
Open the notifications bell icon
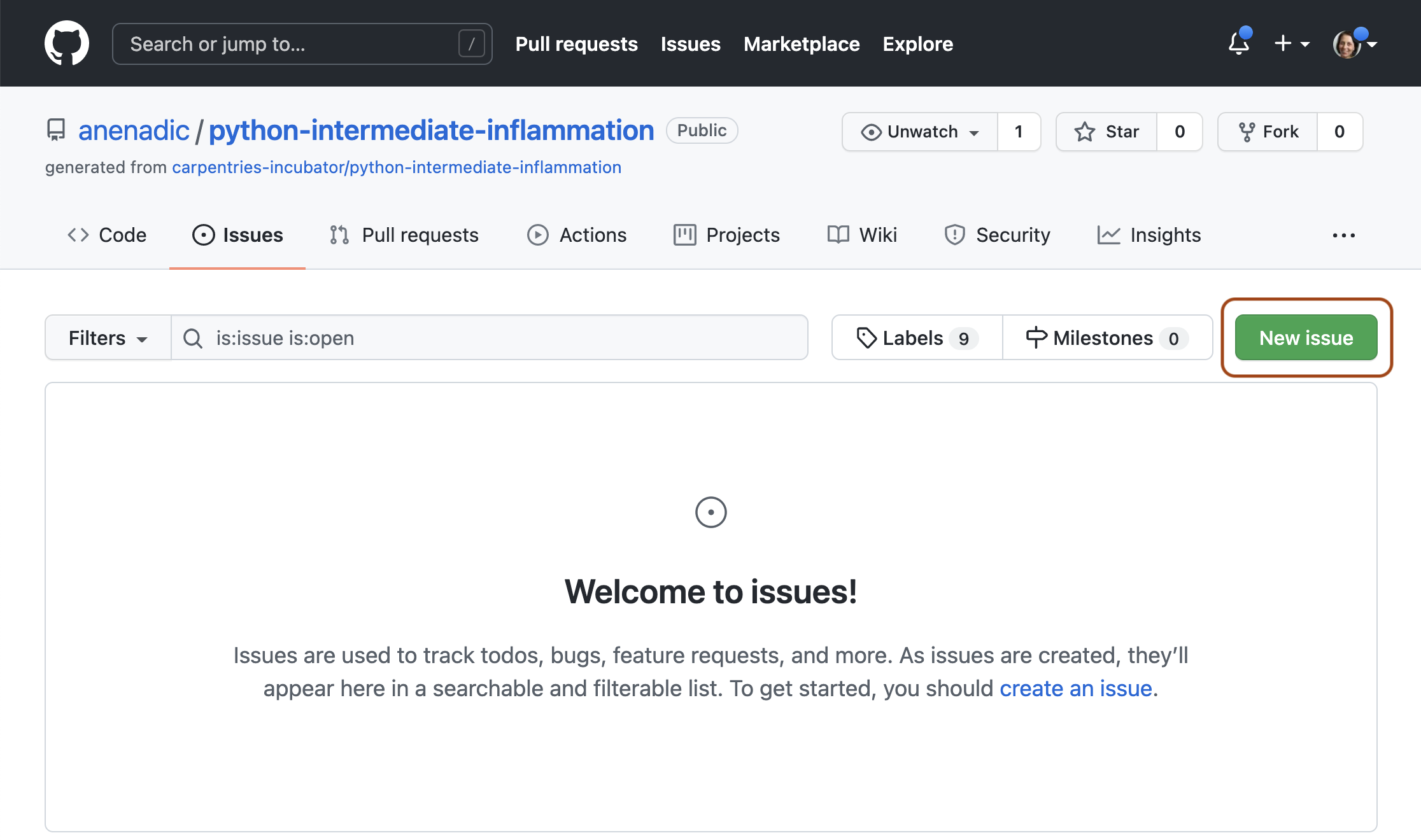1238,43
